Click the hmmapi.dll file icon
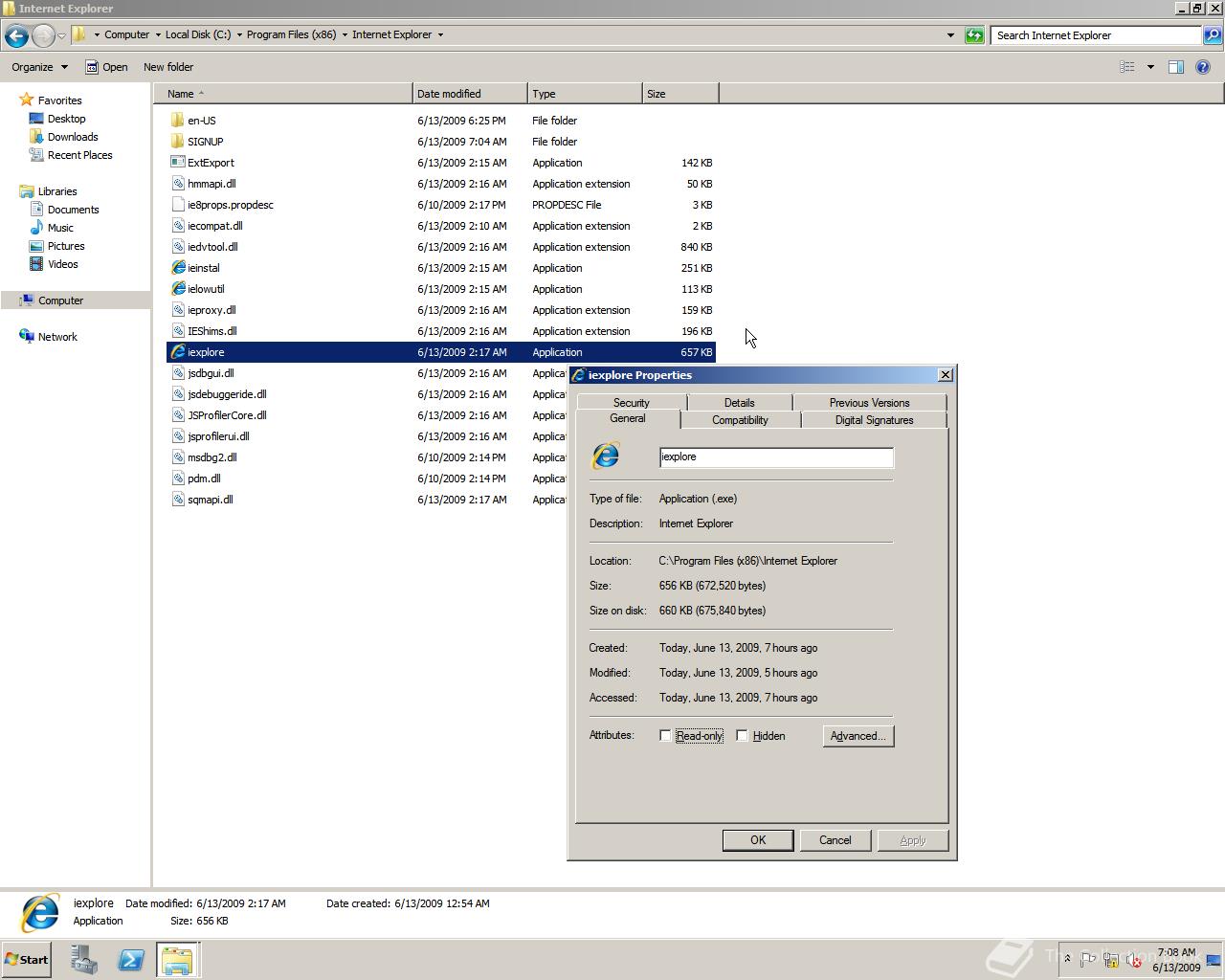 177,184
